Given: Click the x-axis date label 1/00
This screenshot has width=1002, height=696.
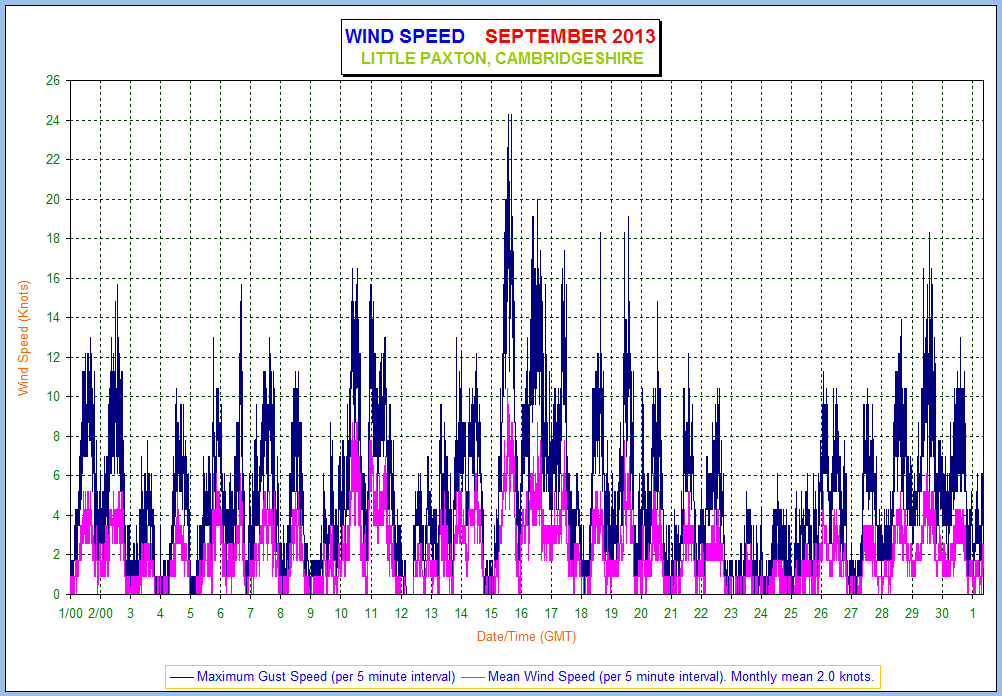Looking at the screenshot, I should [x=70, y=614].
